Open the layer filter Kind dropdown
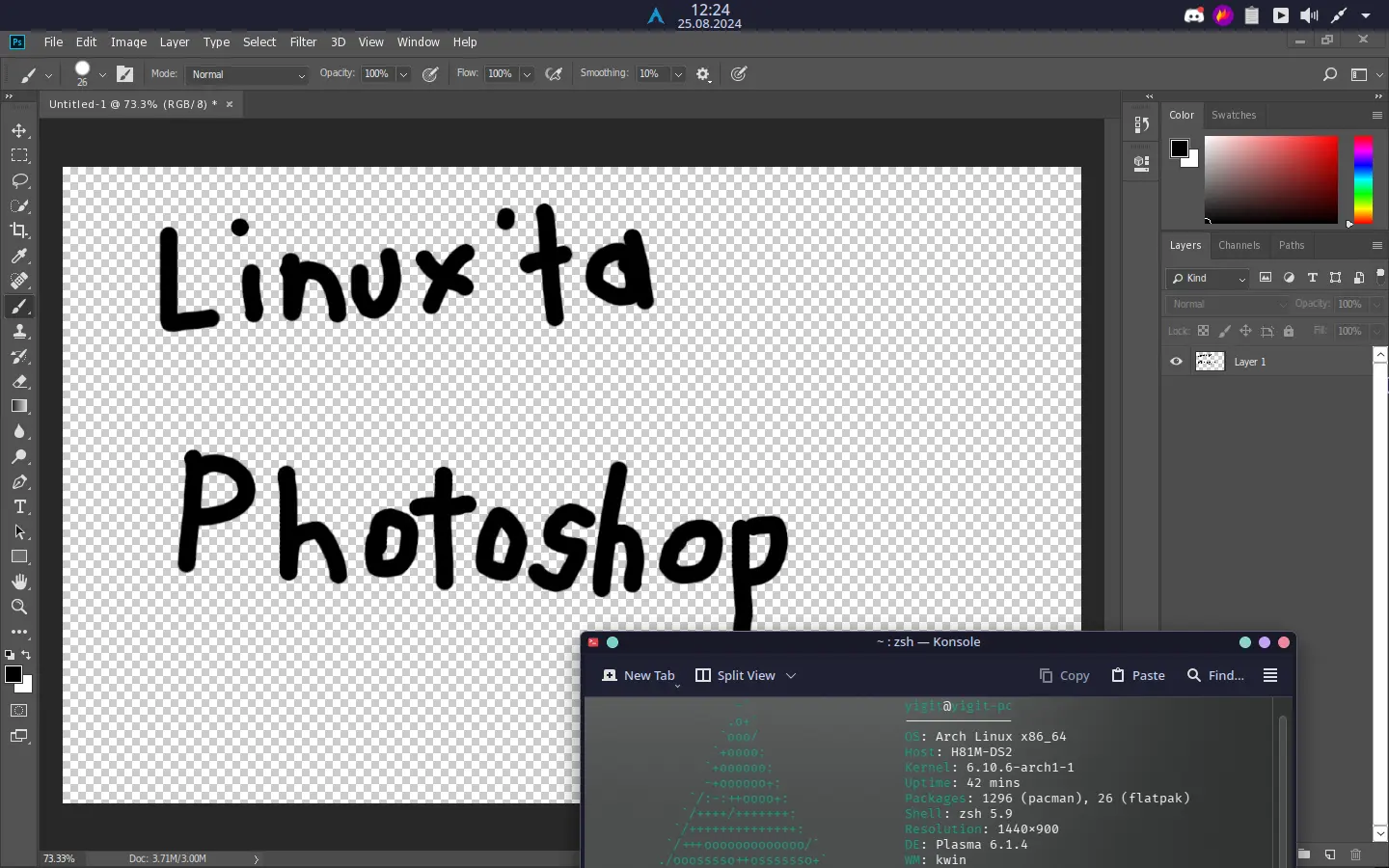The width and height of the screenshot is (1389, 868). 1209,278
